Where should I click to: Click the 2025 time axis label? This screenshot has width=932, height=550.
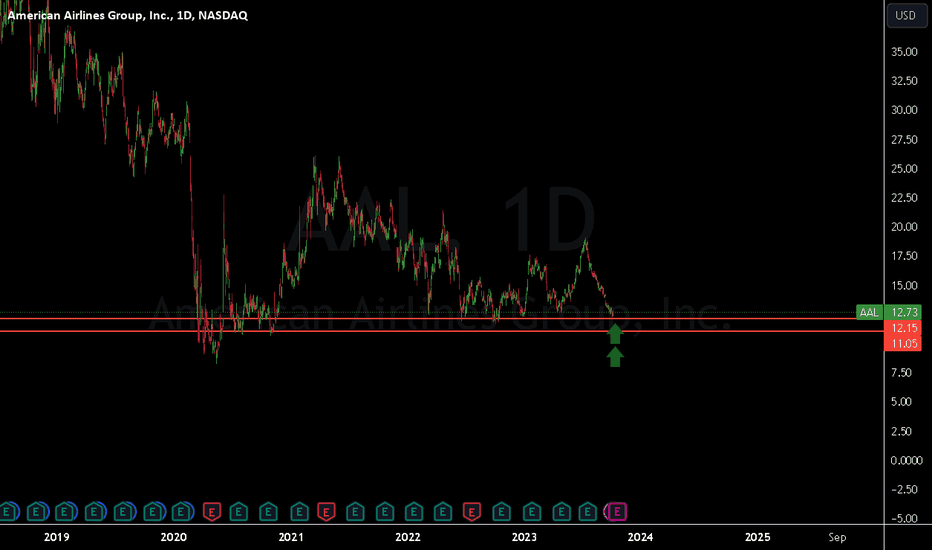(x=758, y=537)
